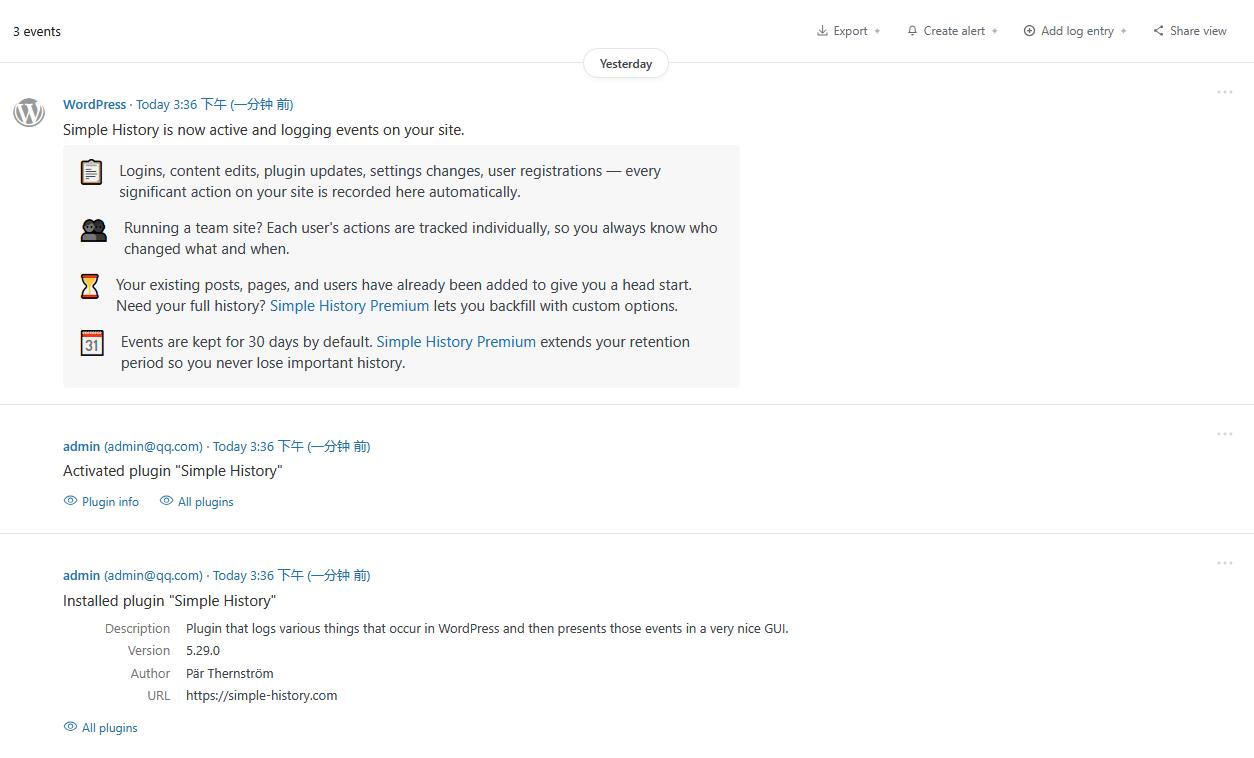This screenshot has width=1254, height=758.
Task: Click the WordPress event timestamp
Action: 214,104
